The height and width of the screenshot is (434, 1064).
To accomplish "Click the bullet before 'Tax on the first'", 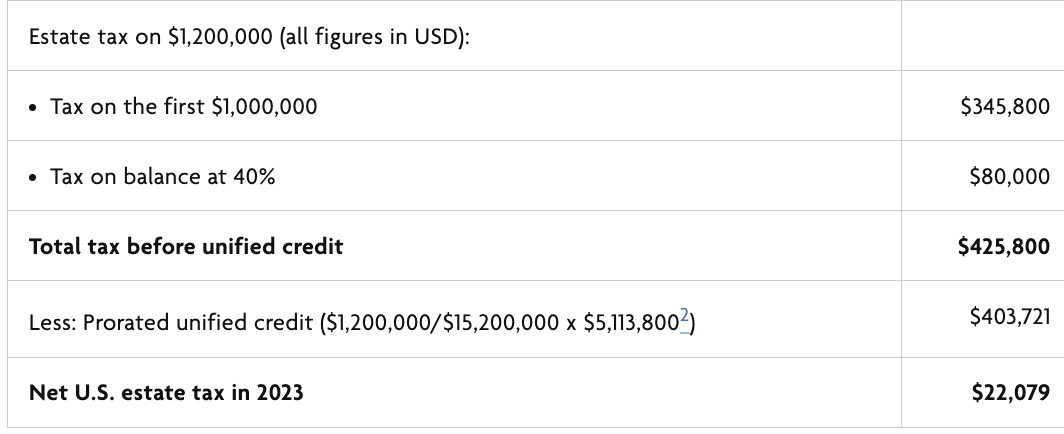I will pyautogui.click(x=33, y=108).
